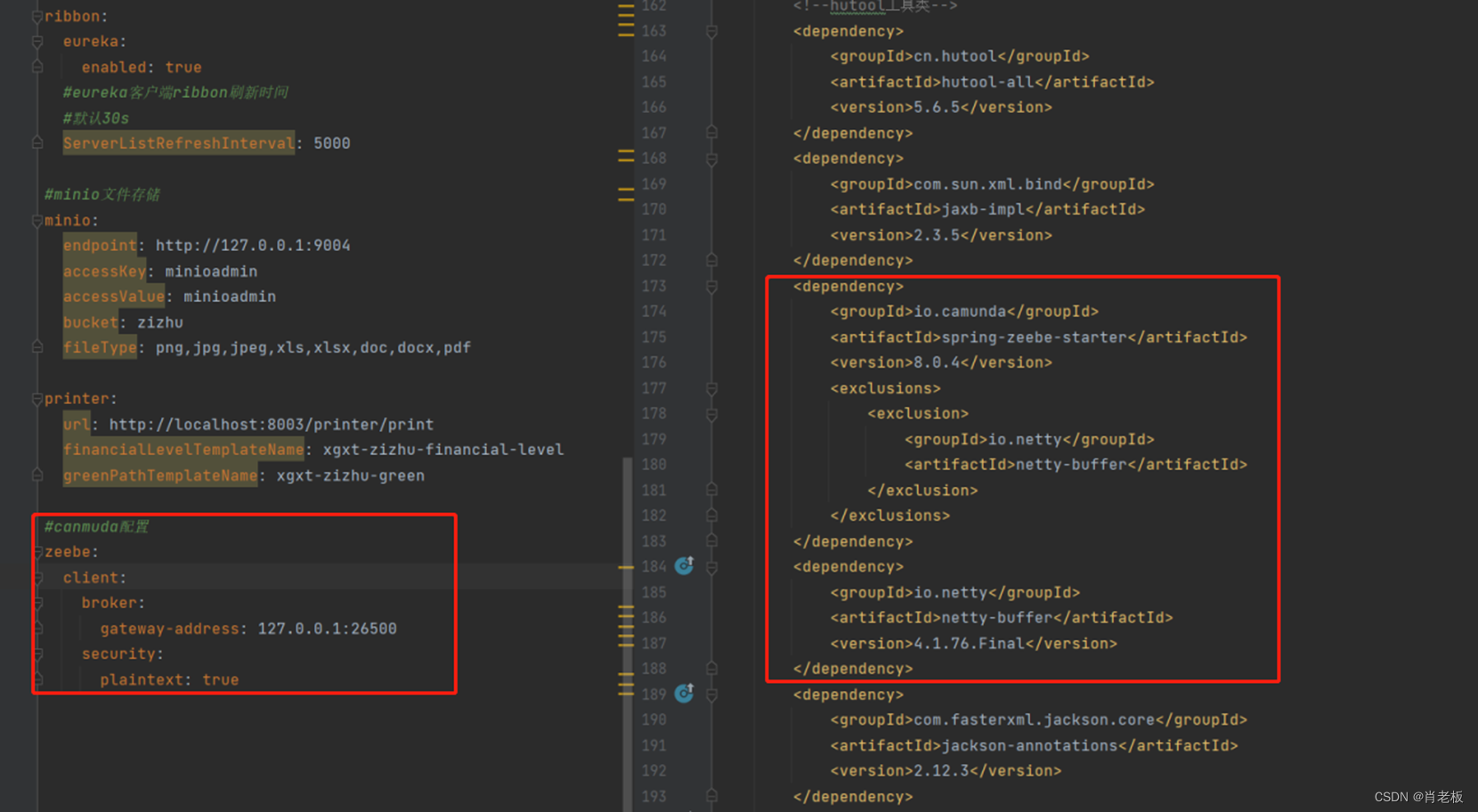This screenshot has width=1478, height=812.
Task: Collapse the zeebe YAML block
Action: 37,552
